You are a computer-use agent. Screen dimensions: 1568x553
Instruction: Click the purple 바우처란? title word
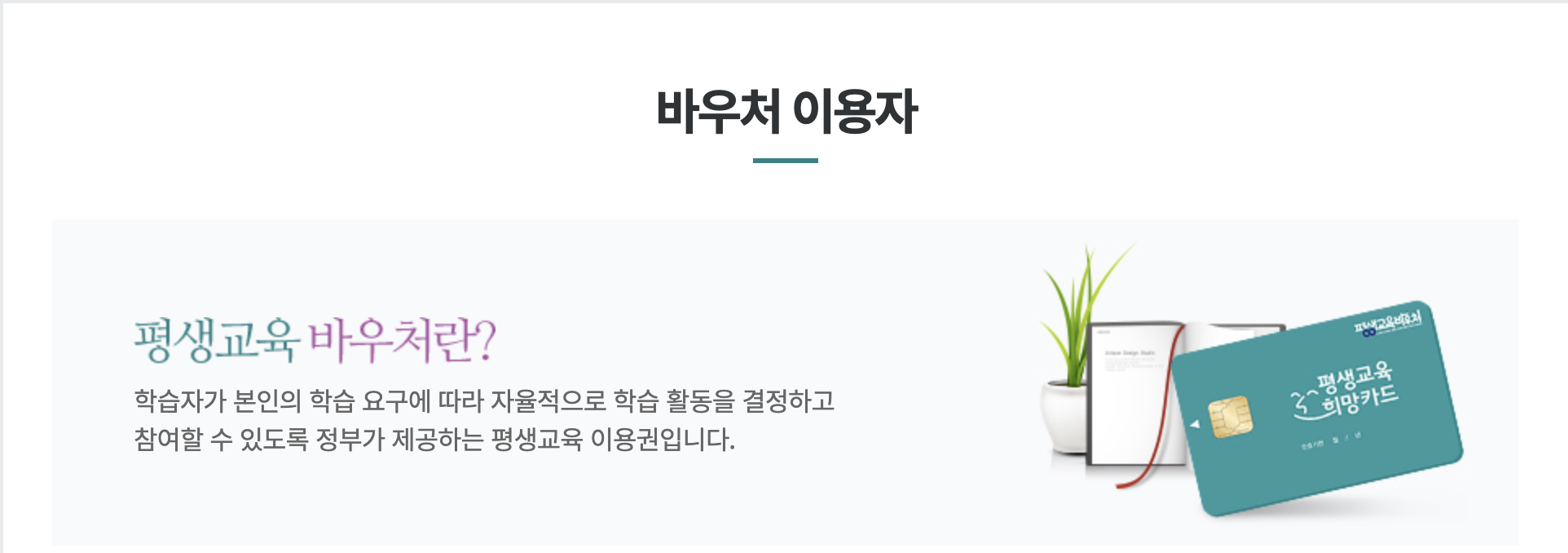coord(403,339)
